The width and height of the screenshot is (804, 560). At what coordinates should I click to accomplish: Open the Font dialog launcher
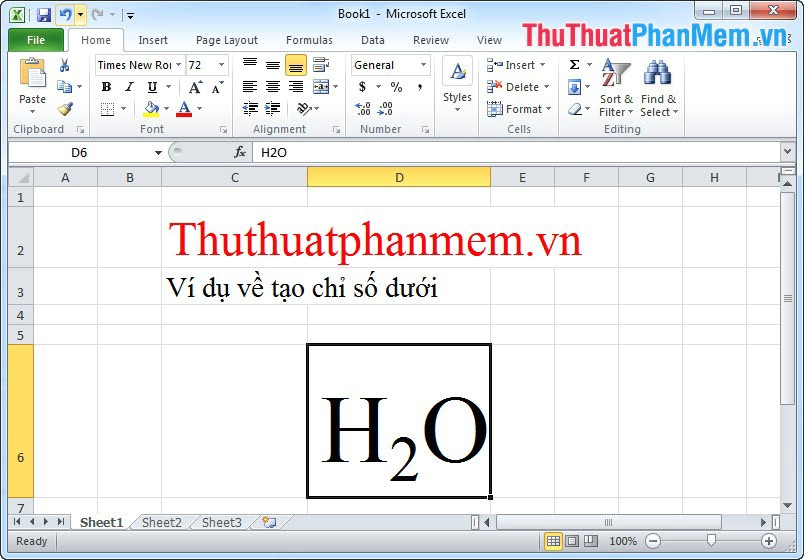point(224,130)
